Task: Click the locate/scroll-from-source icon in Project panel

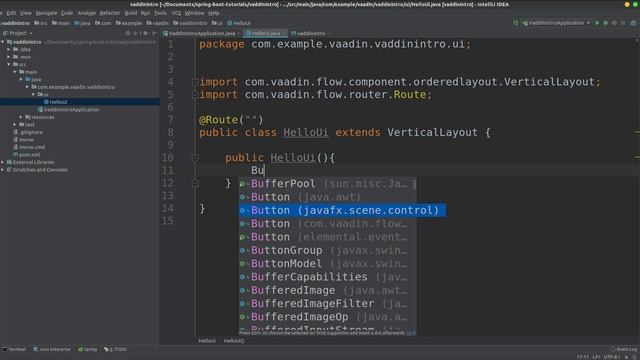Action: click(x=128, y=33)
